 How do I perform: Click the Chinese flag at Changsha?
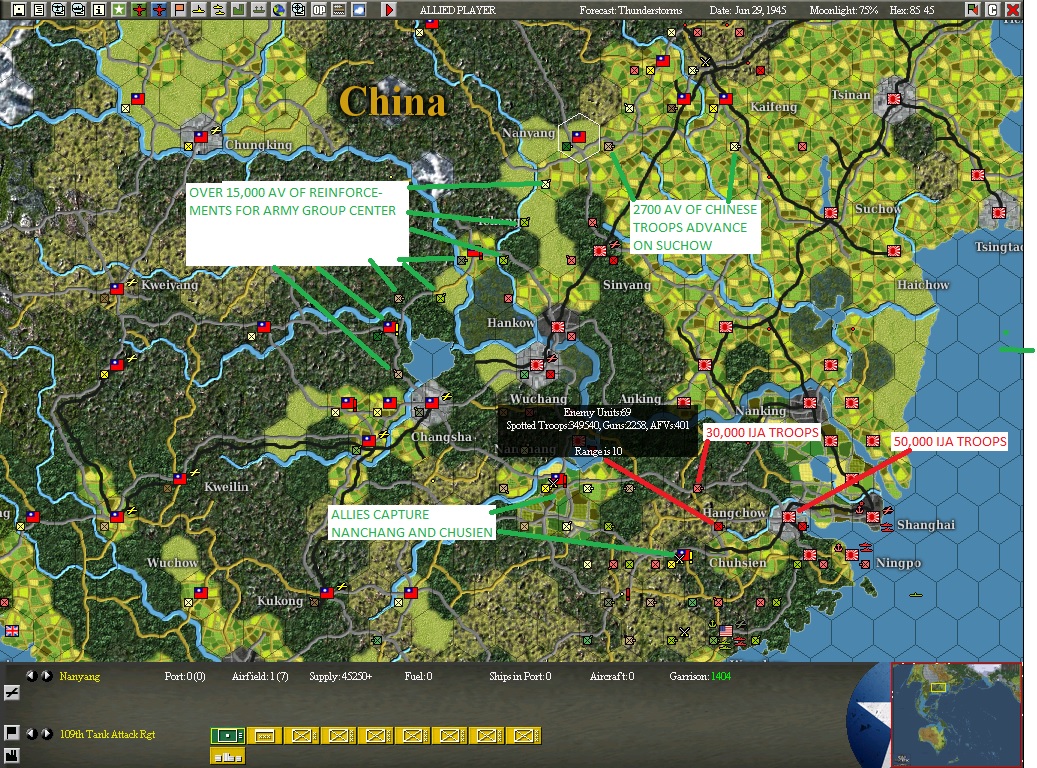[432, 402]
